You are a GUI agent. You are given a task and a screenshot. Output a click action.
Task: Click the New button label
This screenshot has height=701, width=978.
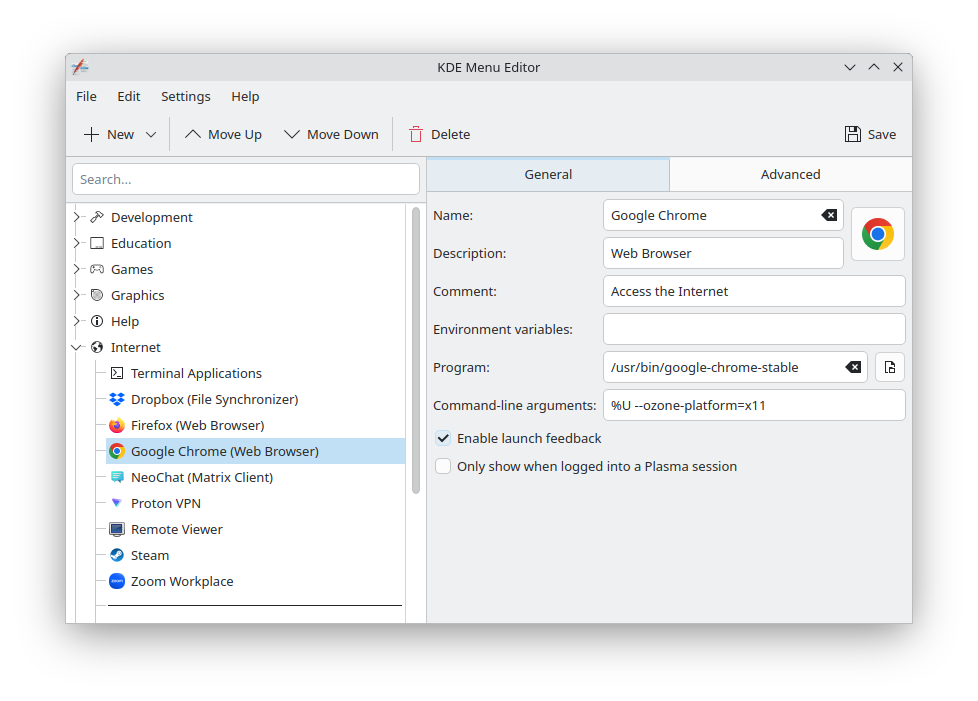120,135
